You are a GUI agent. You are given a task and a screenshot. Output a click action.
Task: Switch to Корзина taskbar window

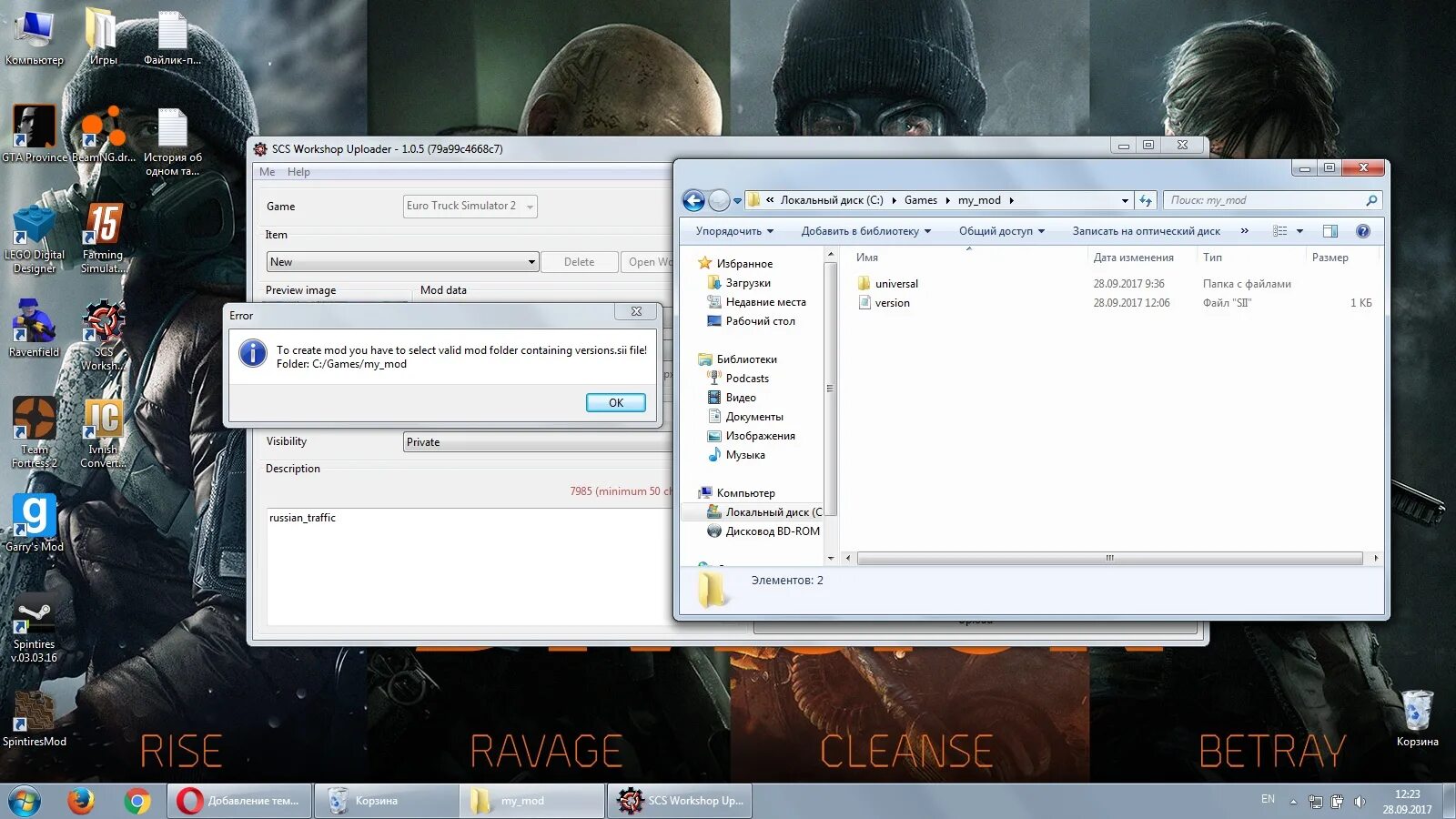click(387, 801)
